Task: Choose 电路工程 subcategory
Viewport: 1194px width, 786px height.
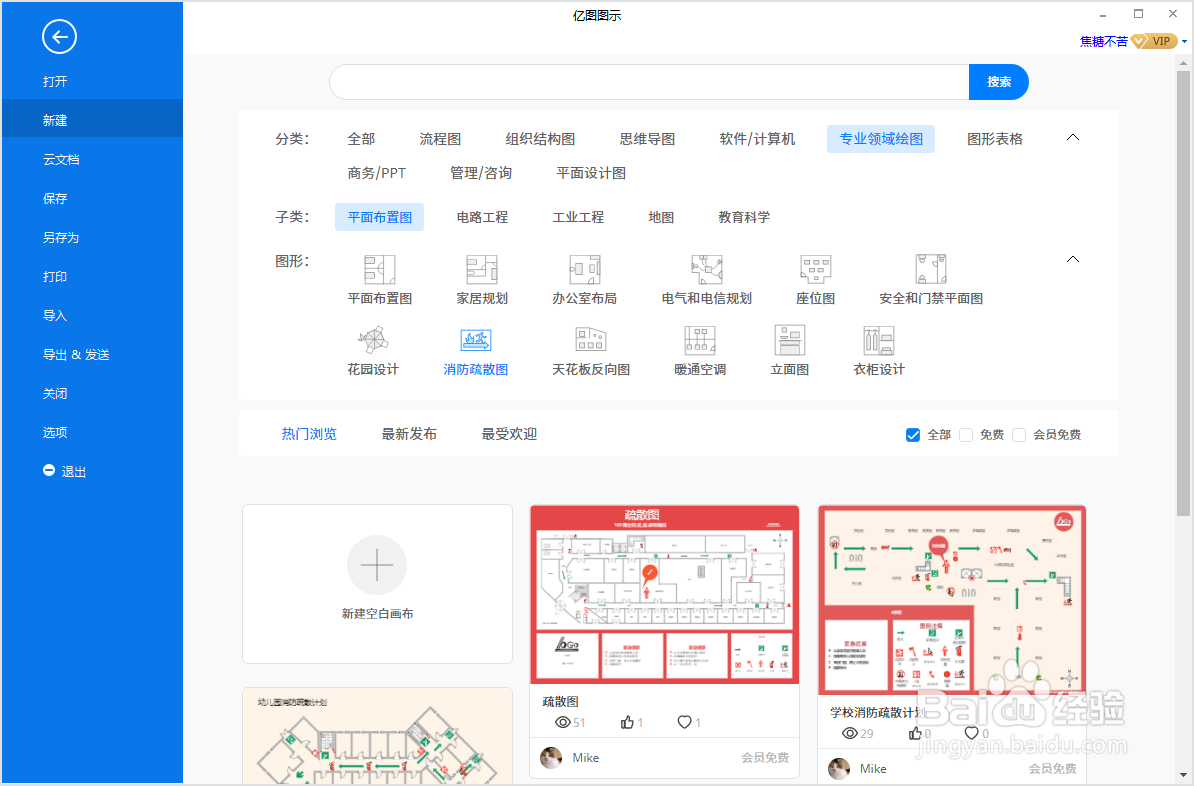Action: 482,217
